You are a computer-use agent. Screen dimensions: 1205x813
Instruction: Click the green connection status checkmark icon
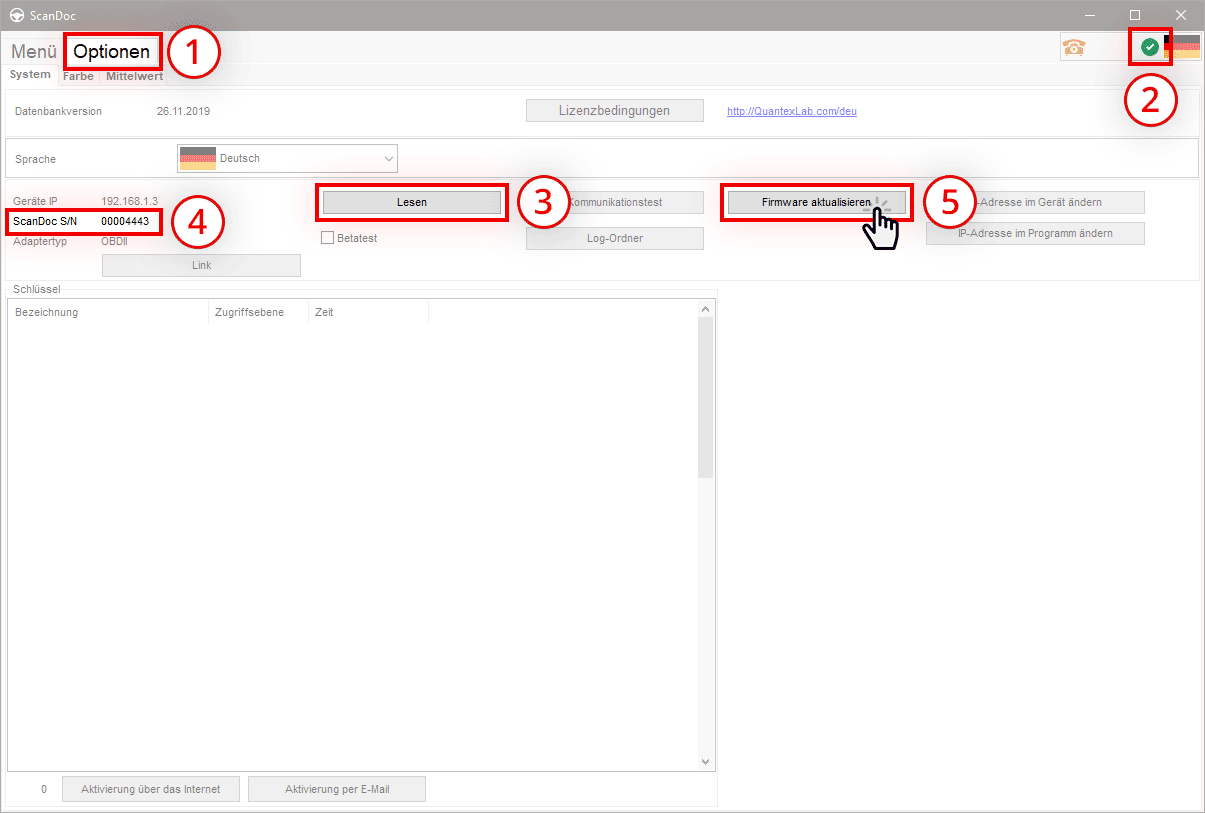(1150, 47)
